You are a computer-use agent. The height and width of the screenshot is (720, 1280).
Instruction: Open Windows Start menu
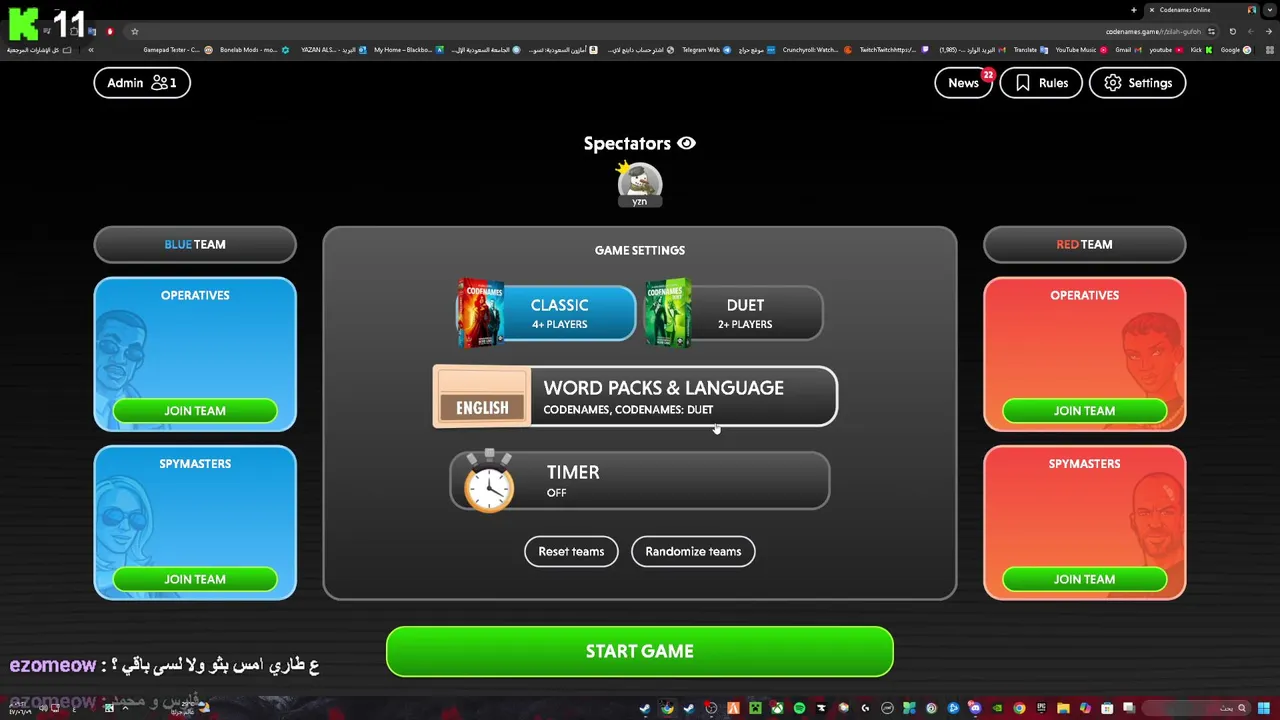[x=1263, y=708]
